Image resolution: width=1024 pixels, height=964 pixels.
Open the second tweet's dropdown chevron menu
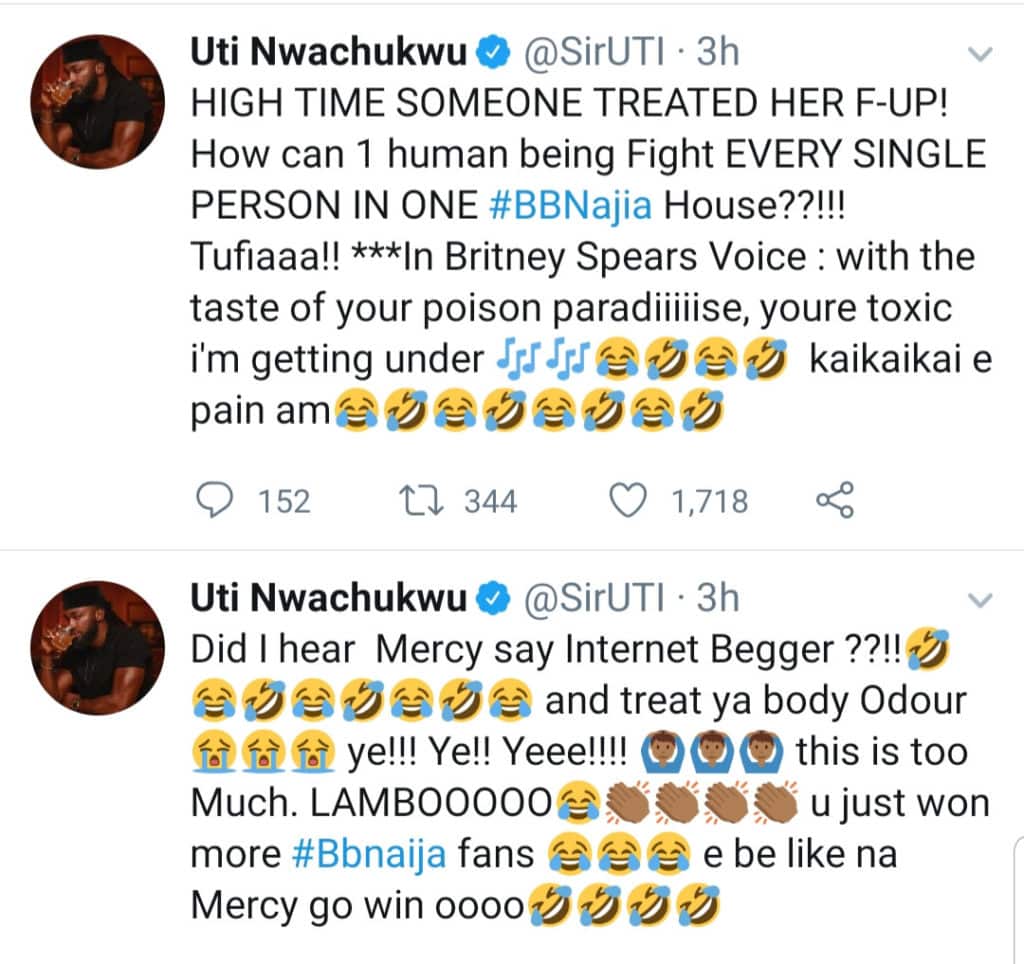pyautogui.click(x=980, y=599)
